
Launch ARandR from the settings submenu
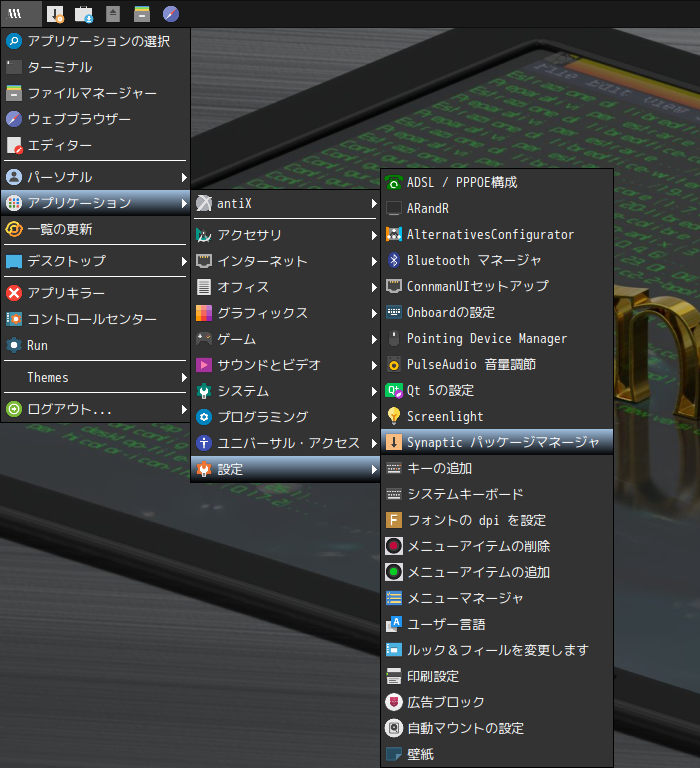(x=497, y=209)
